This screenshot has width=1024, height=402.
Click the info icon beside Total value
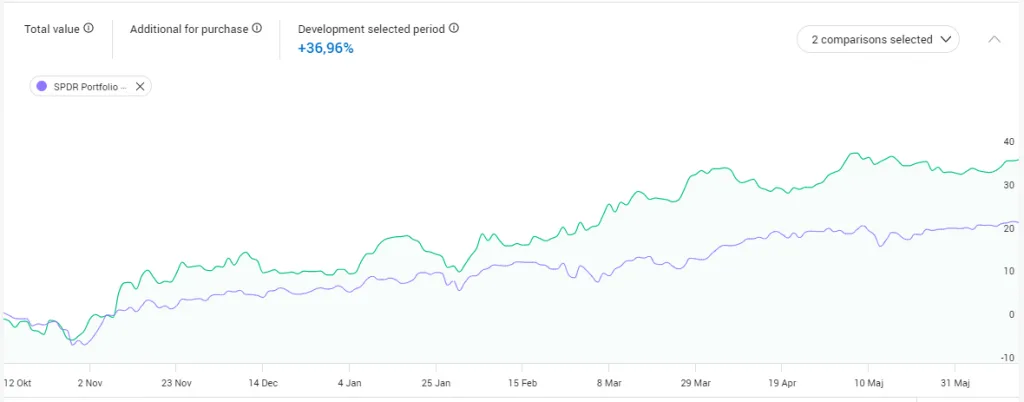click(x=89, y=29)
